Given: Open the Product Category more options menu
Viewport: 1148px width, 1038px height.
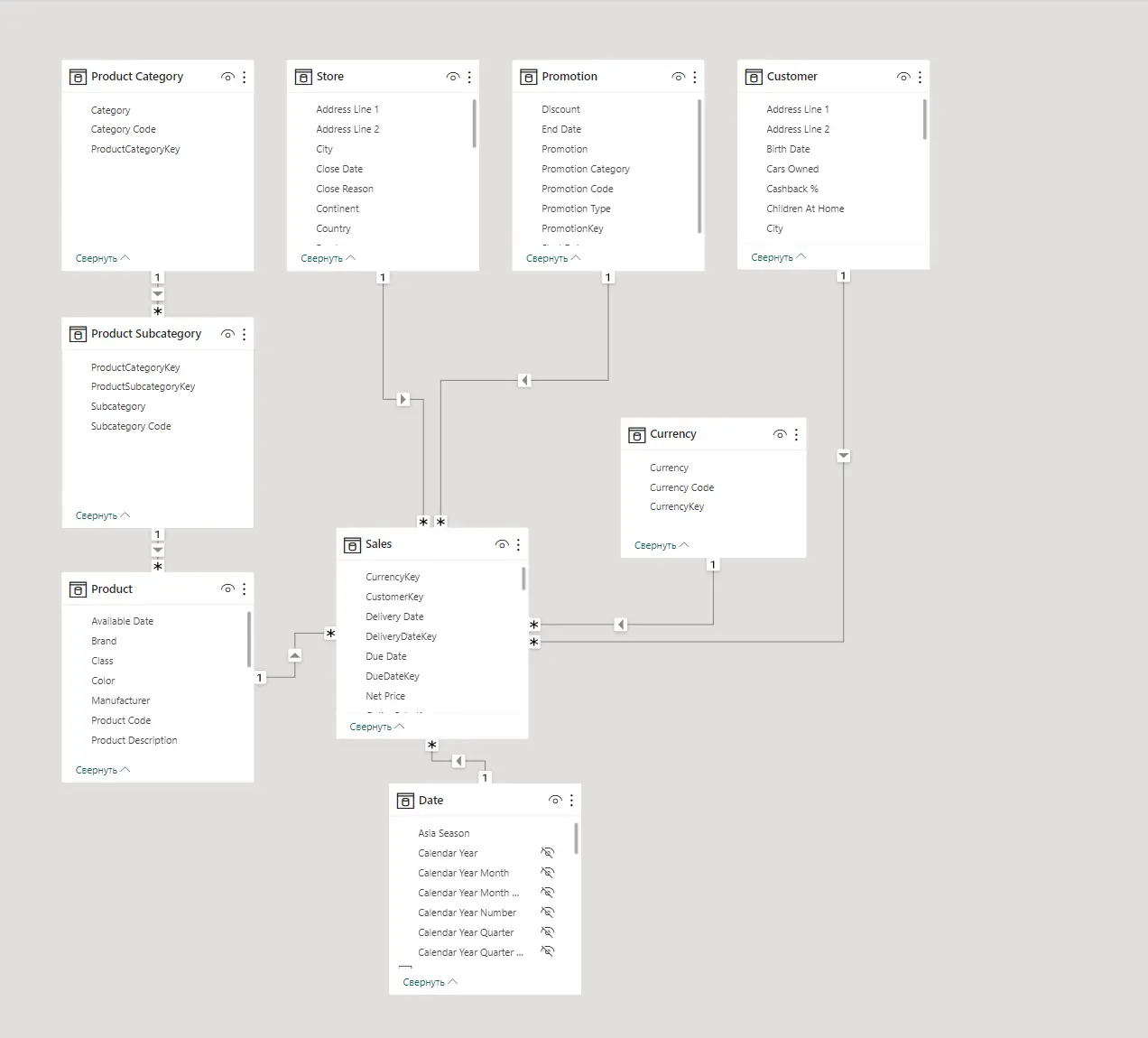Looking at the screenshot, I should pos(244,78).
